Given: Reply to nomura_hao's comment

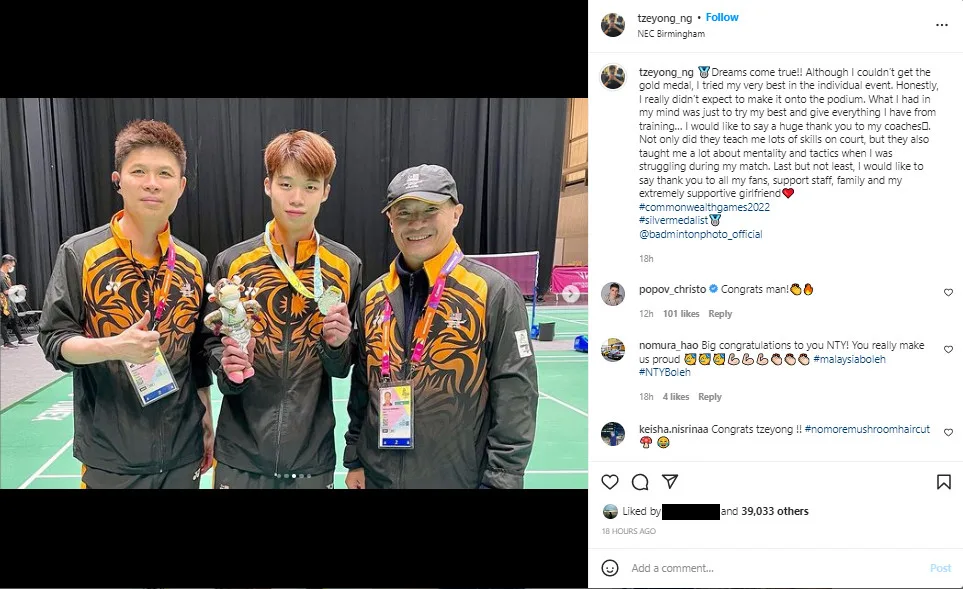Looking at the screenshot, I should pyautogui.click(x=710, y=397).
